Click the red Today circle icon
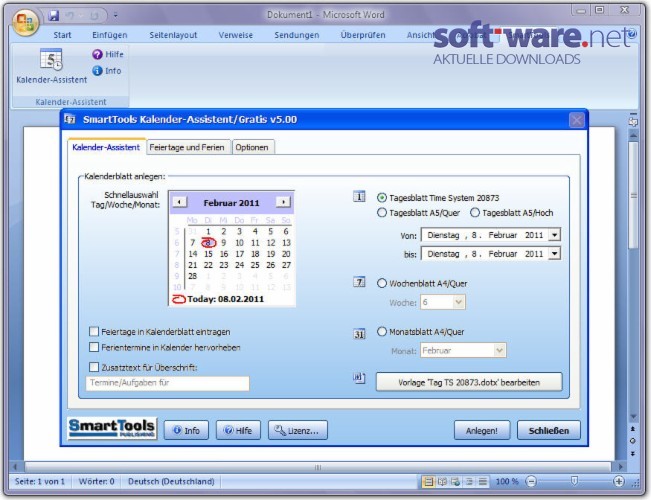Image resolution: width=651 pixels, height=500 pixels. click(x=179, y=299)
